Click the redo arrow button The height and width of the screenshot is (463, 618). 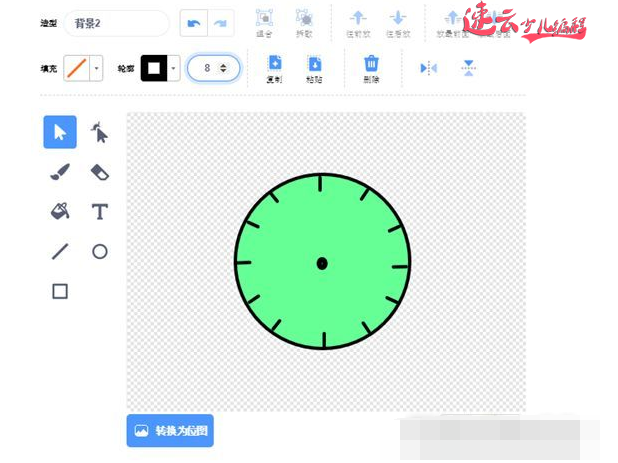(x=220, y=23)
